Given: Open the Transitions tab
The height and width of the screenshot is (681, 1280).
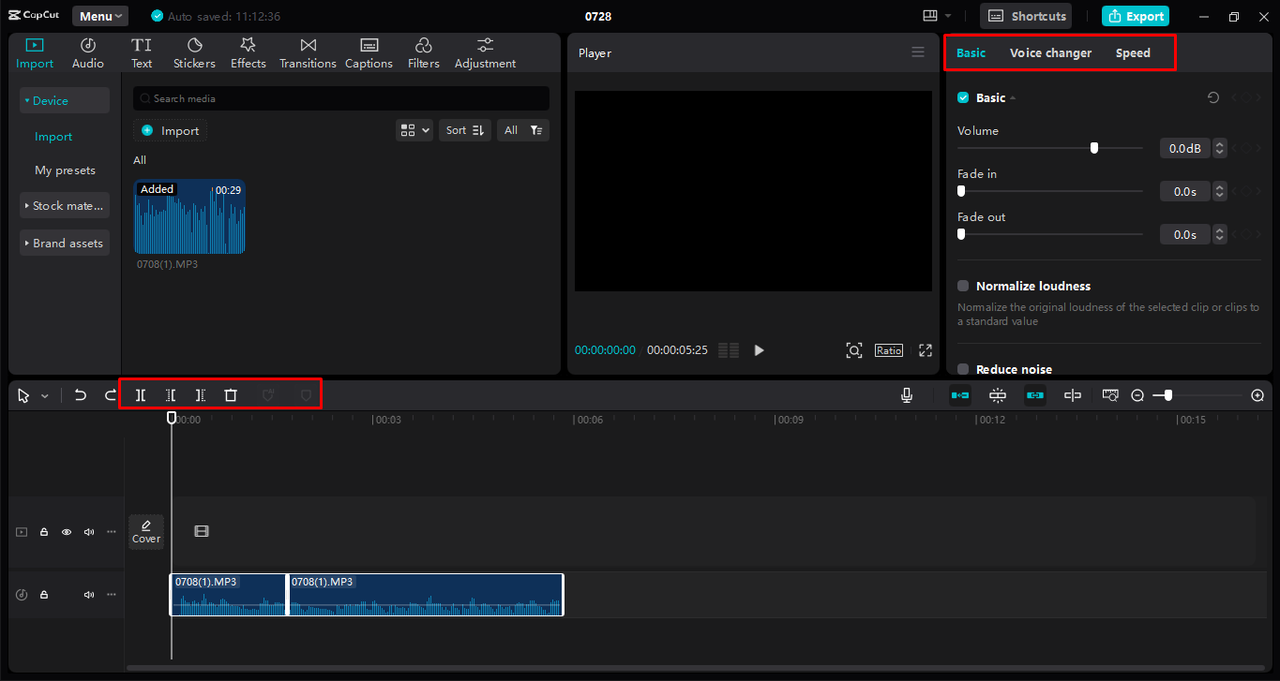Looking at the screenshot, I should point(308,53).
